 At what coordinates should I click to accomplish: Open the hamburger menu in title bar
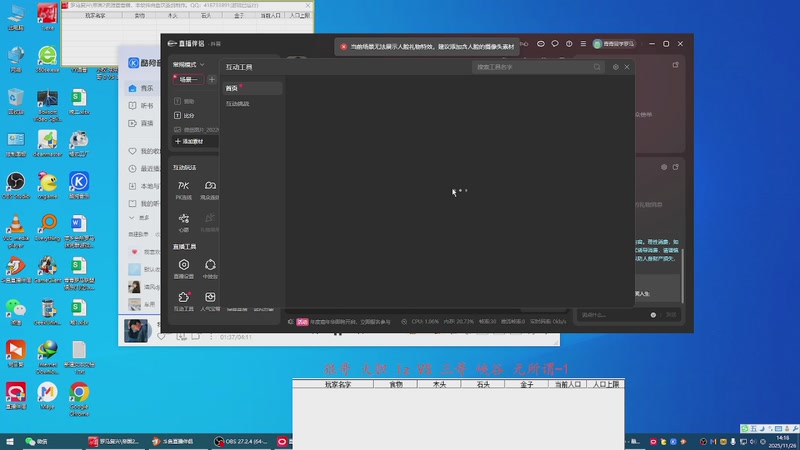[583, 44]
